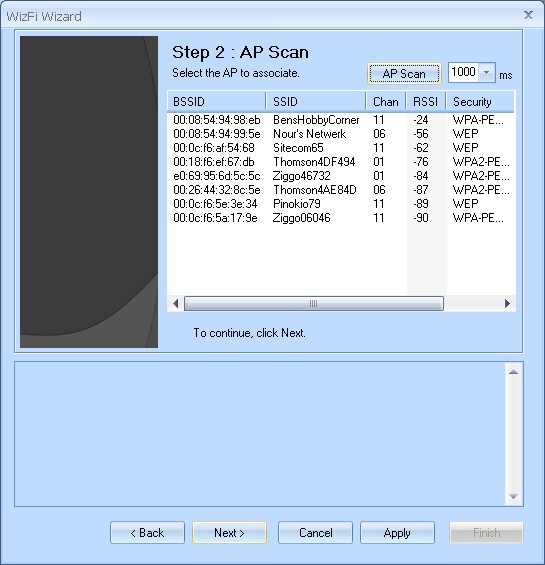Pick the Ziggo46732 network row

[341, 176]
